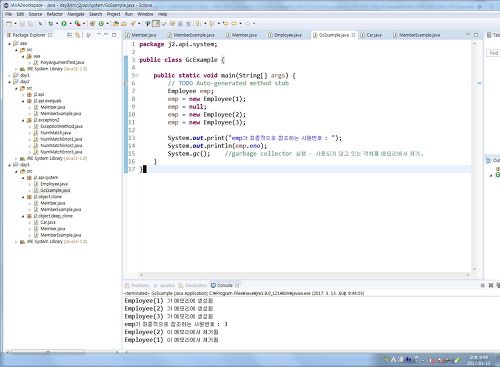Toggle main method fold marker on line 5
500x367 pixels.
click(136, 76)
